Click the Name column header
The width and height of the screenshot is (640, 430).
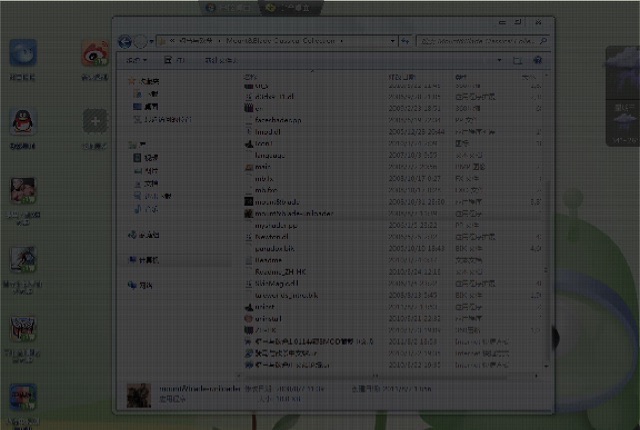pyautogui.click(x=300, y=76)
